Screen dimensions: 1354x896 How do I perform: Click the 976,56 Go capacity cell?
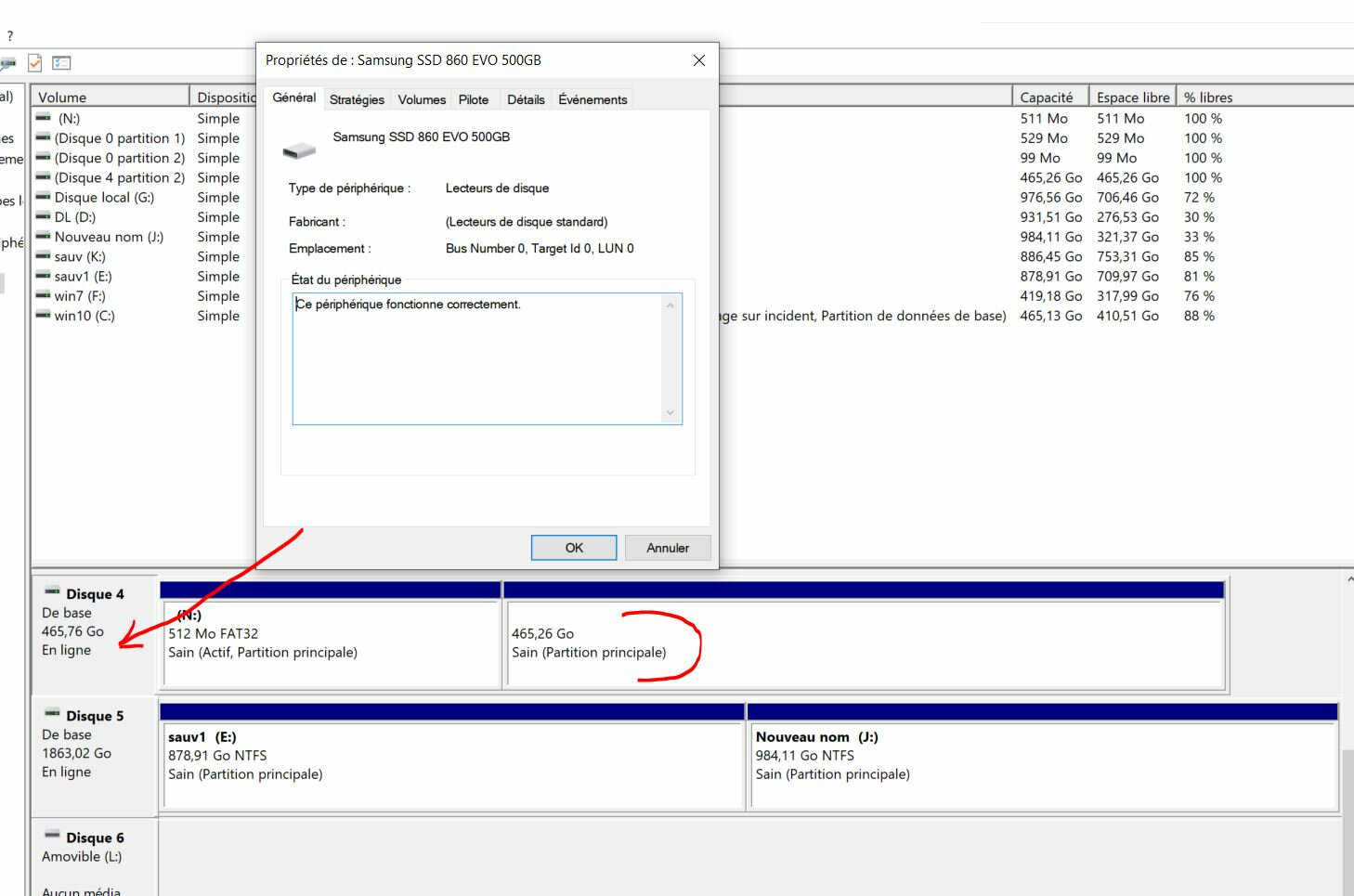click(1050, 198)
